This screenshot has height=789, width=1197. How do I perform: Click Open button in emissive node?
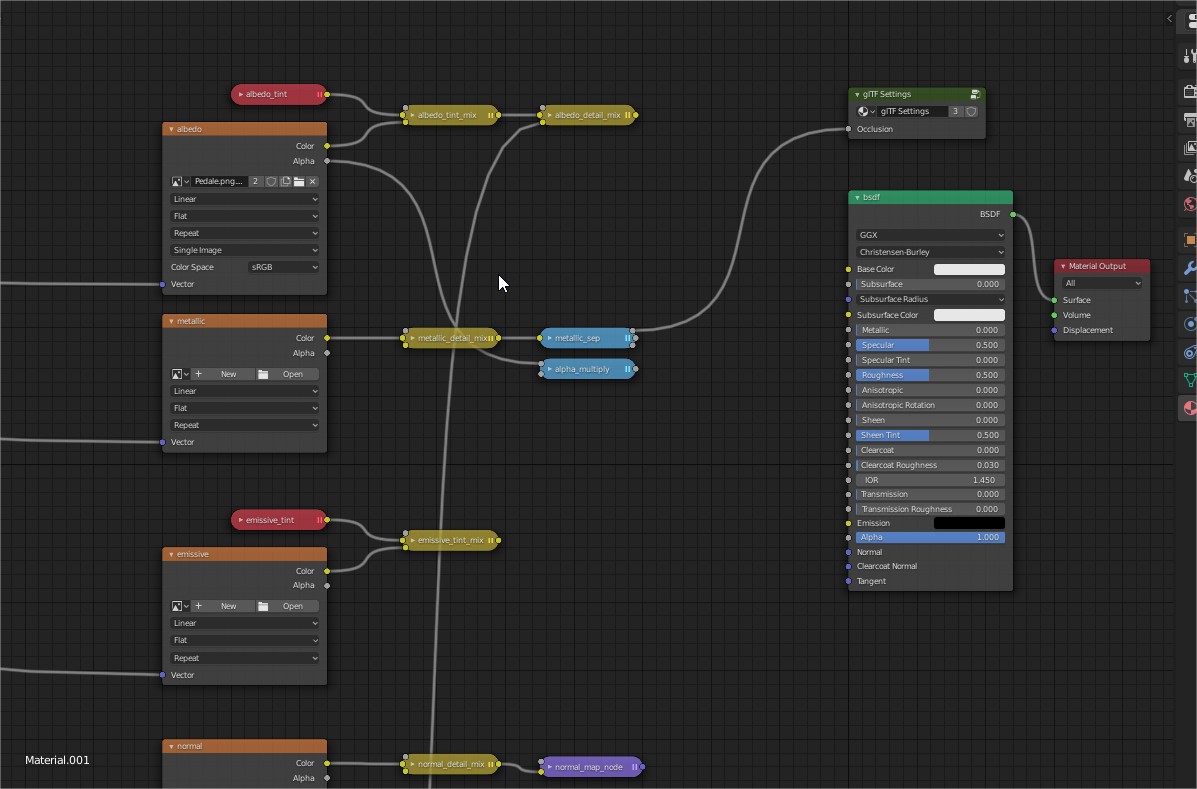tap(285, 606)
